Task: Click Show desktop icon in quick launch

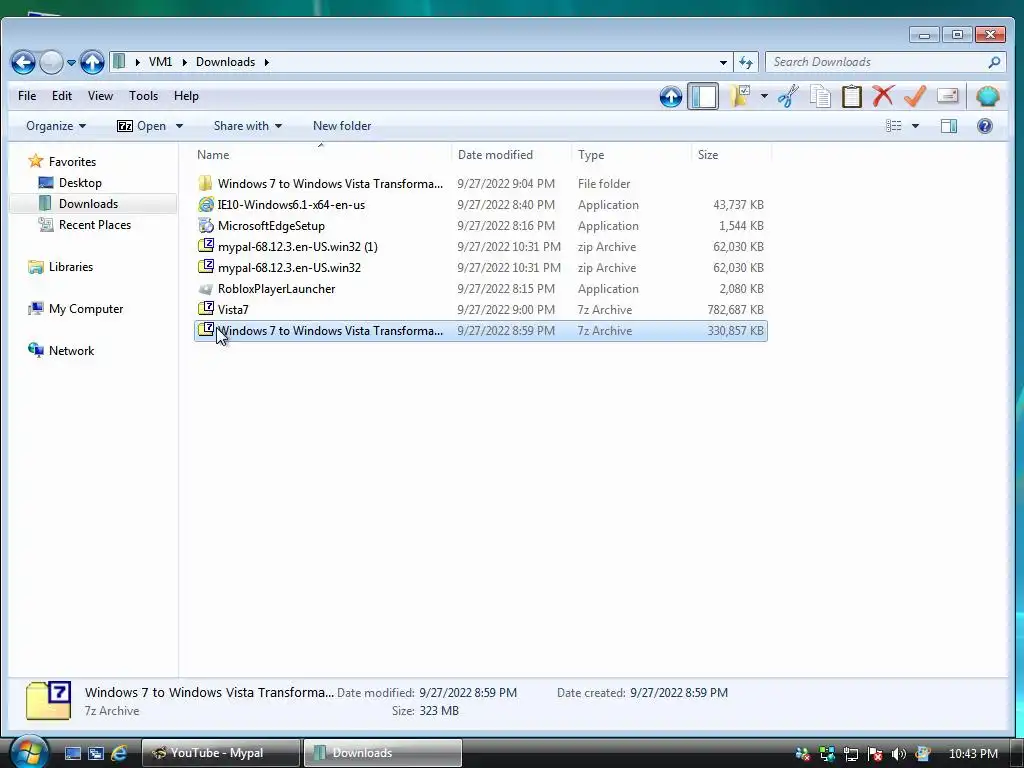Action: click(x=72, y=753)
